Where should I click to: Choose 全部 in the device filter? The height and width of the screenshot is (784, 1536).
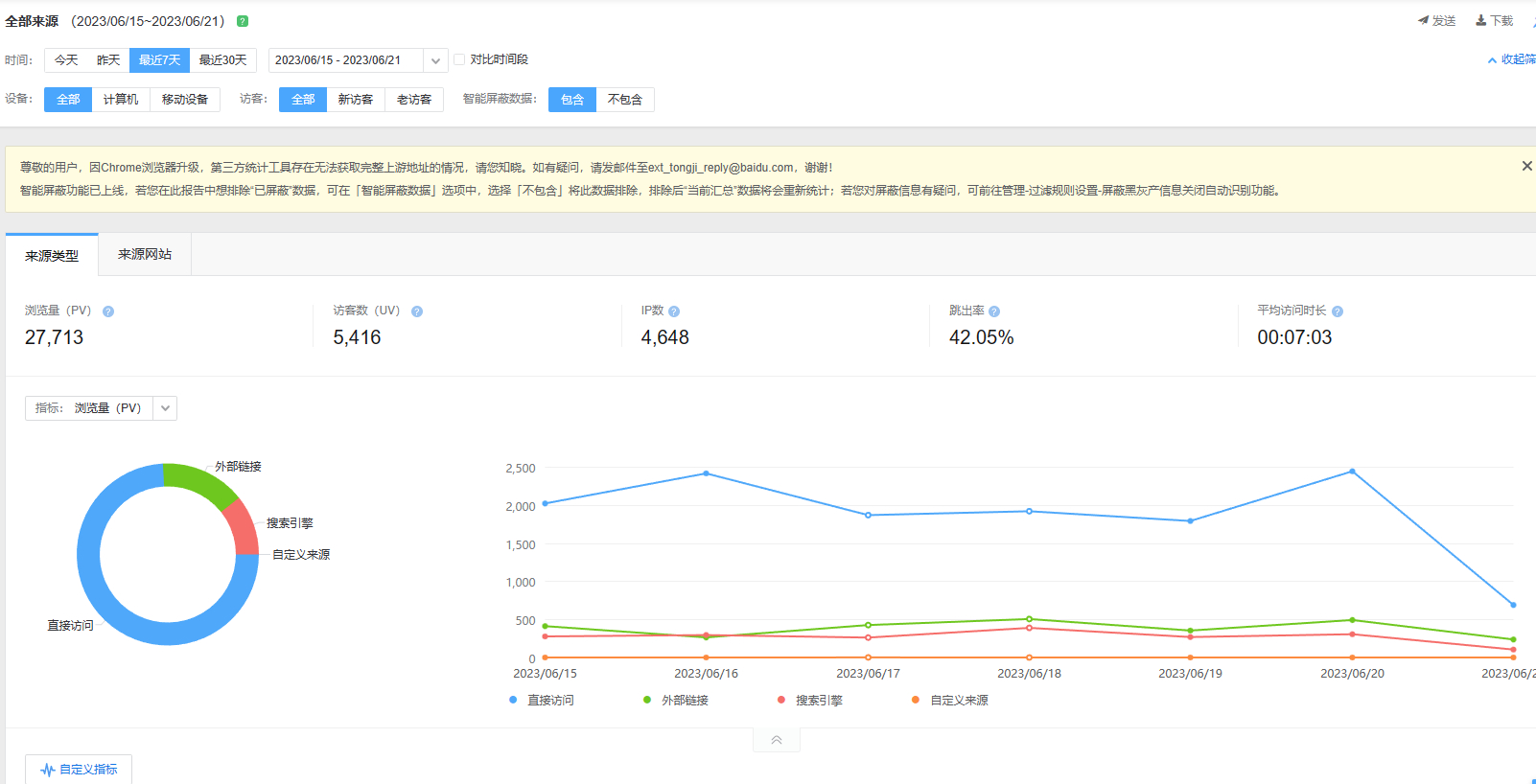coord(68,100)
